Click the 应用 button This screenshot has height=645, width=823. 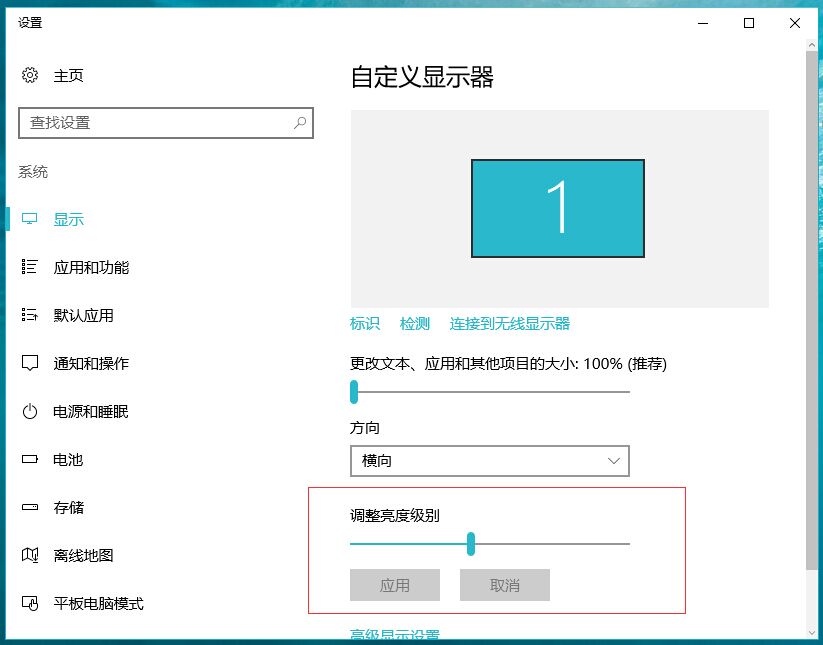click(395, 585)
